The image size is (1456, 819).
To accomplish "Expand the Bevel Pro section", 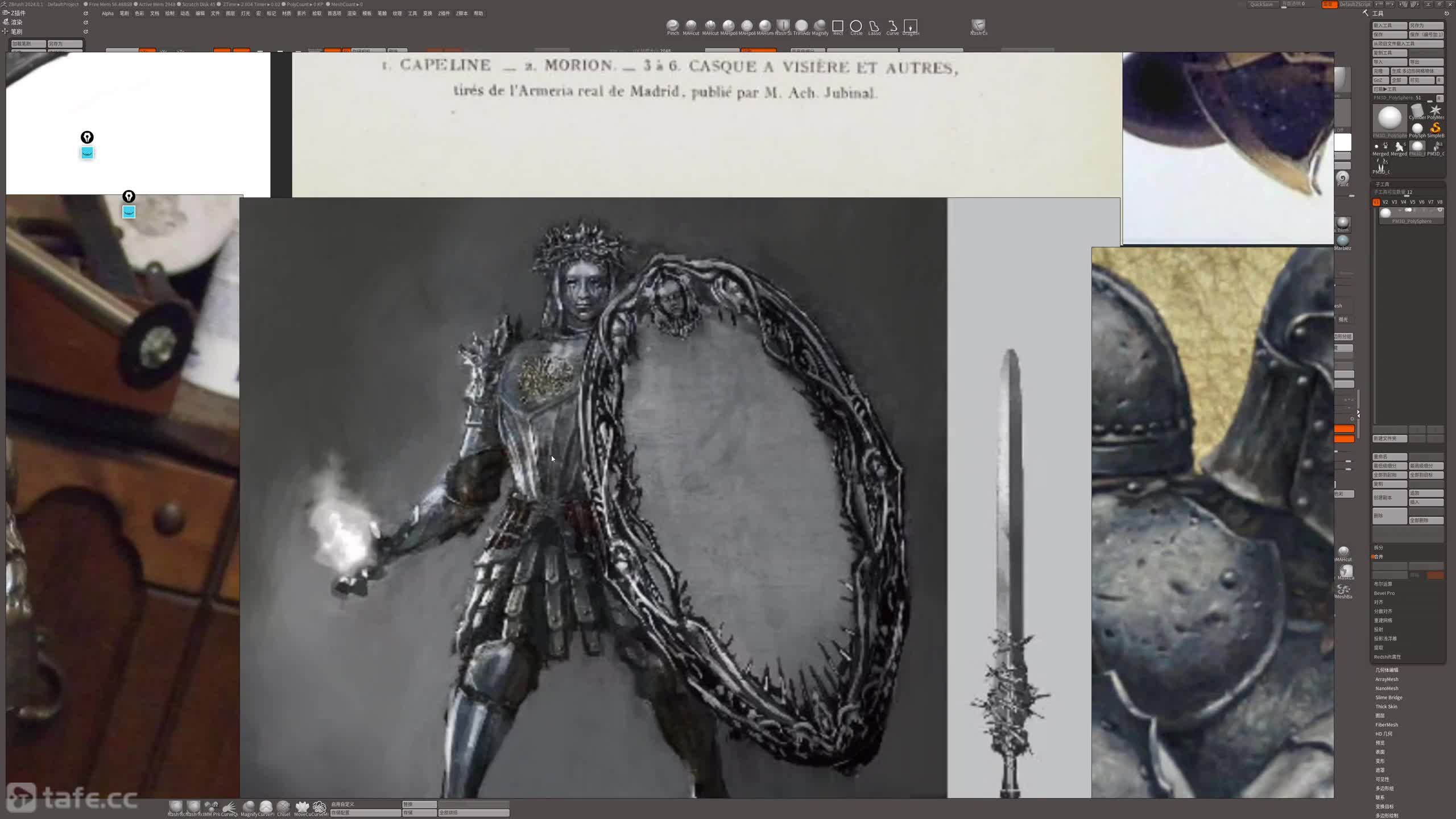I will 1384,593.
